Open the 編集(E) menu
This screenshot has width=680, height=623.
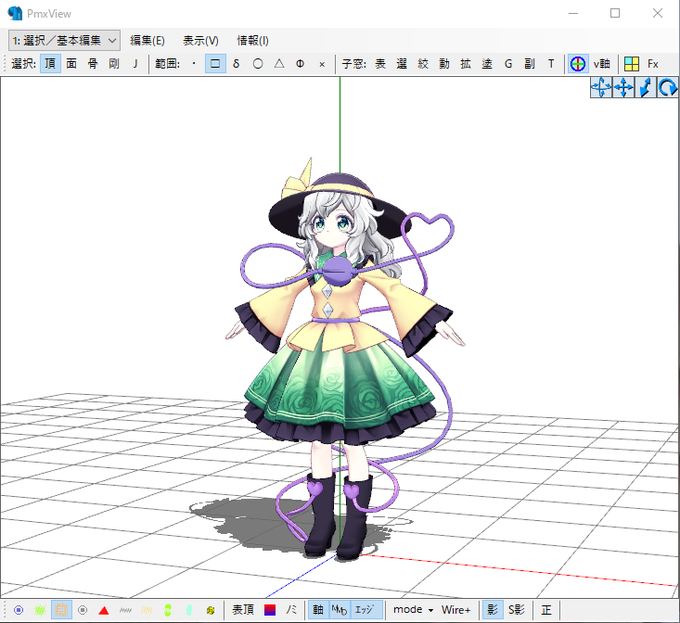click(147, 40)
